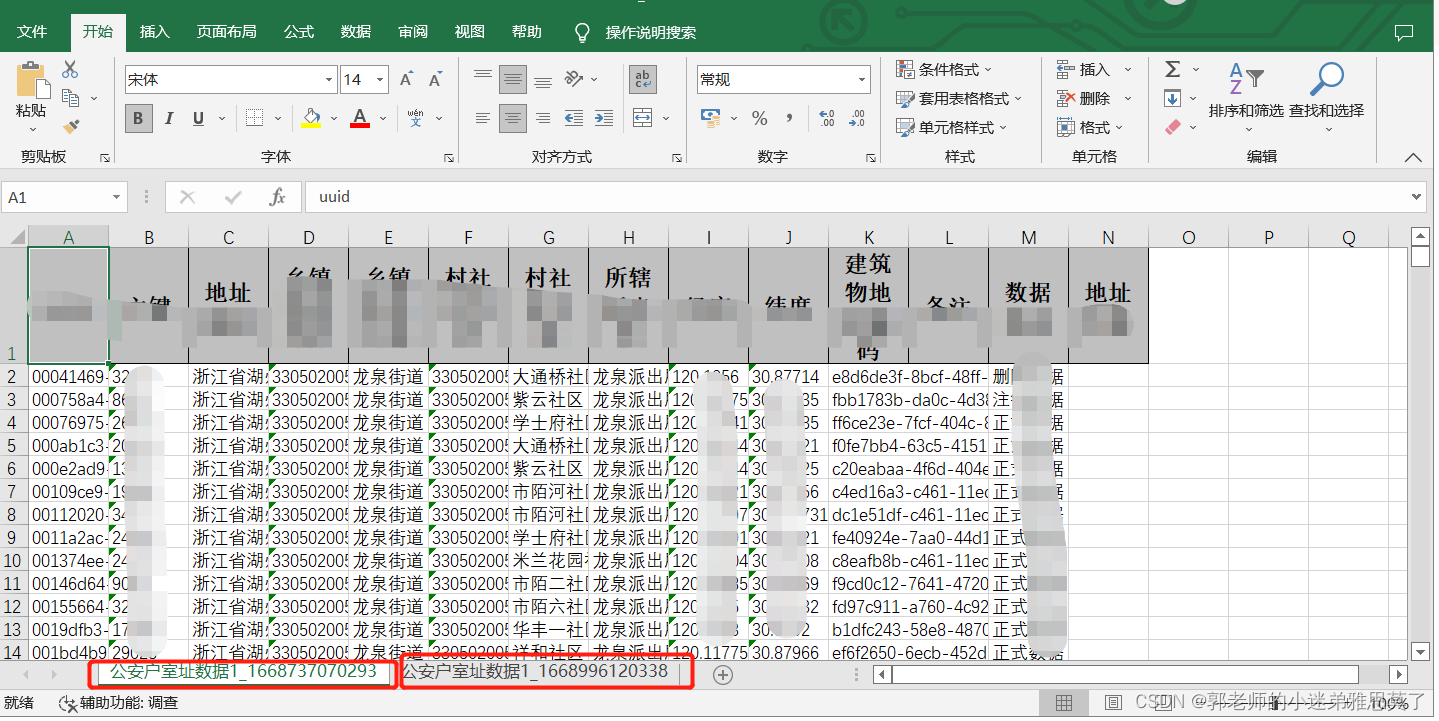This screenshot has width=1439, height=721.
Task: Toggle bold formatting on selection
Action: (138, 118)
